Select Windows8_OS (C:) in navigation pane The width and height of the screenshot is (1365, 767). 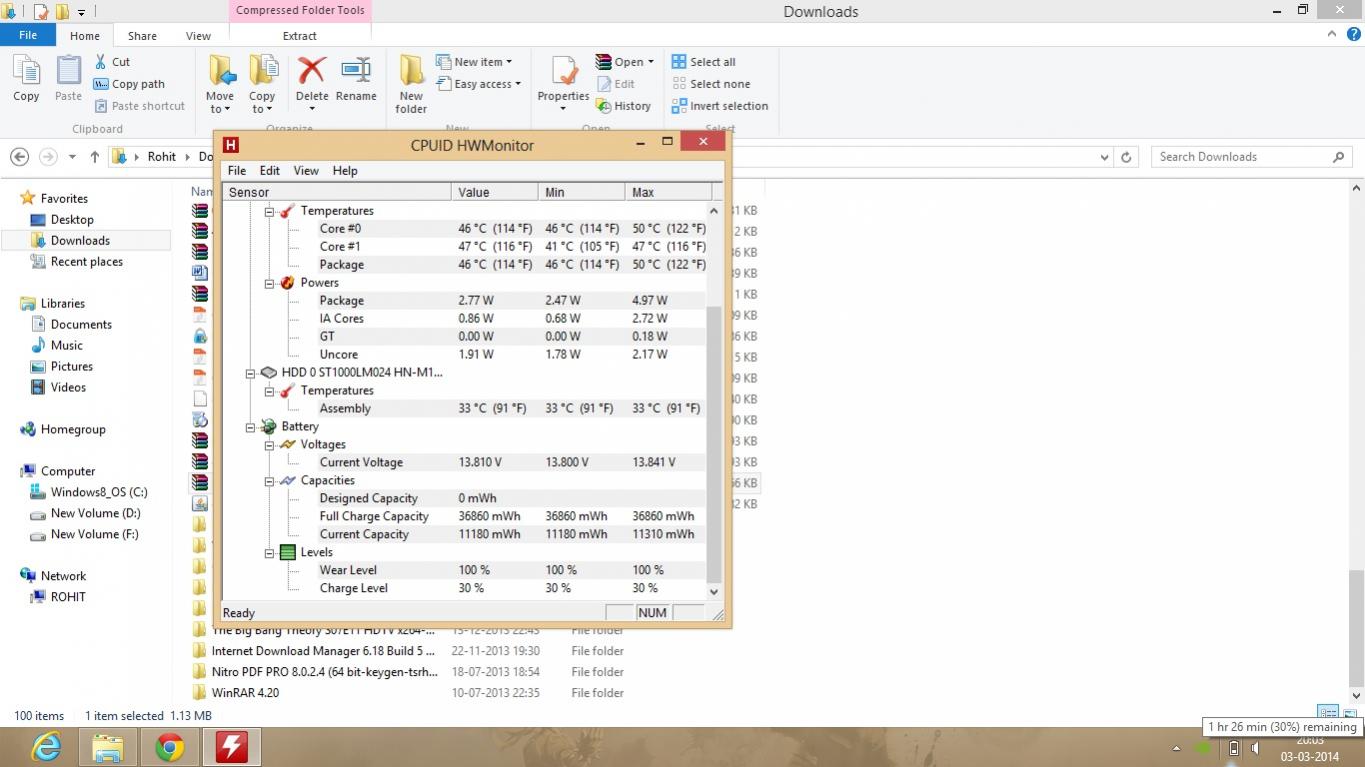click(x=98, y=492)
